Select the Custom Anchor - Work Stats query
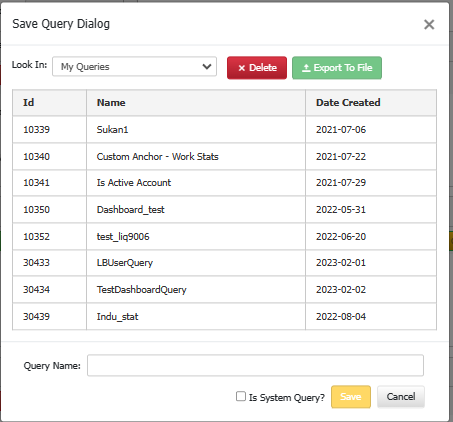 click(224, 156)
